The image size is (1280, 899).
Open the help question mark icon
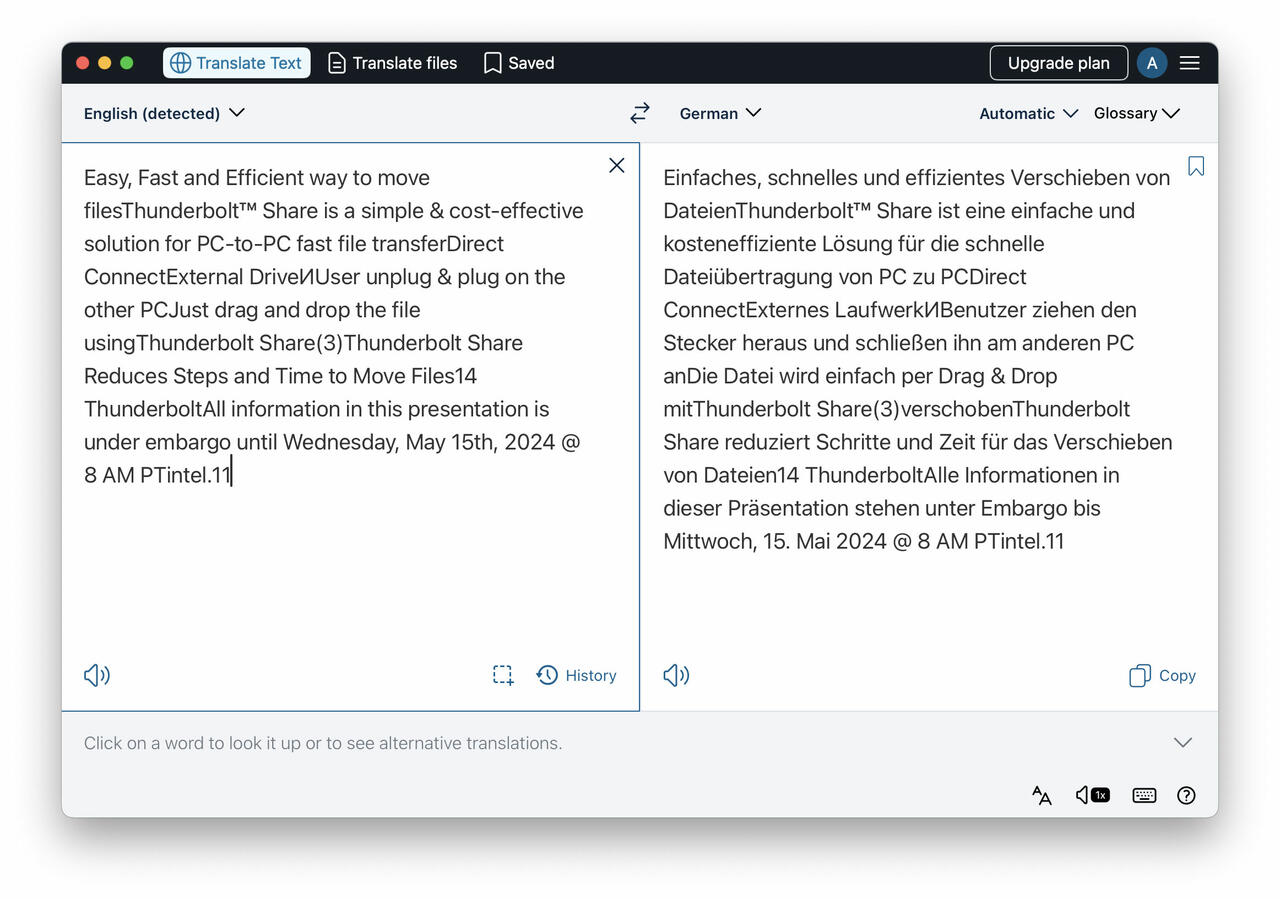(x=1186, y=795)
